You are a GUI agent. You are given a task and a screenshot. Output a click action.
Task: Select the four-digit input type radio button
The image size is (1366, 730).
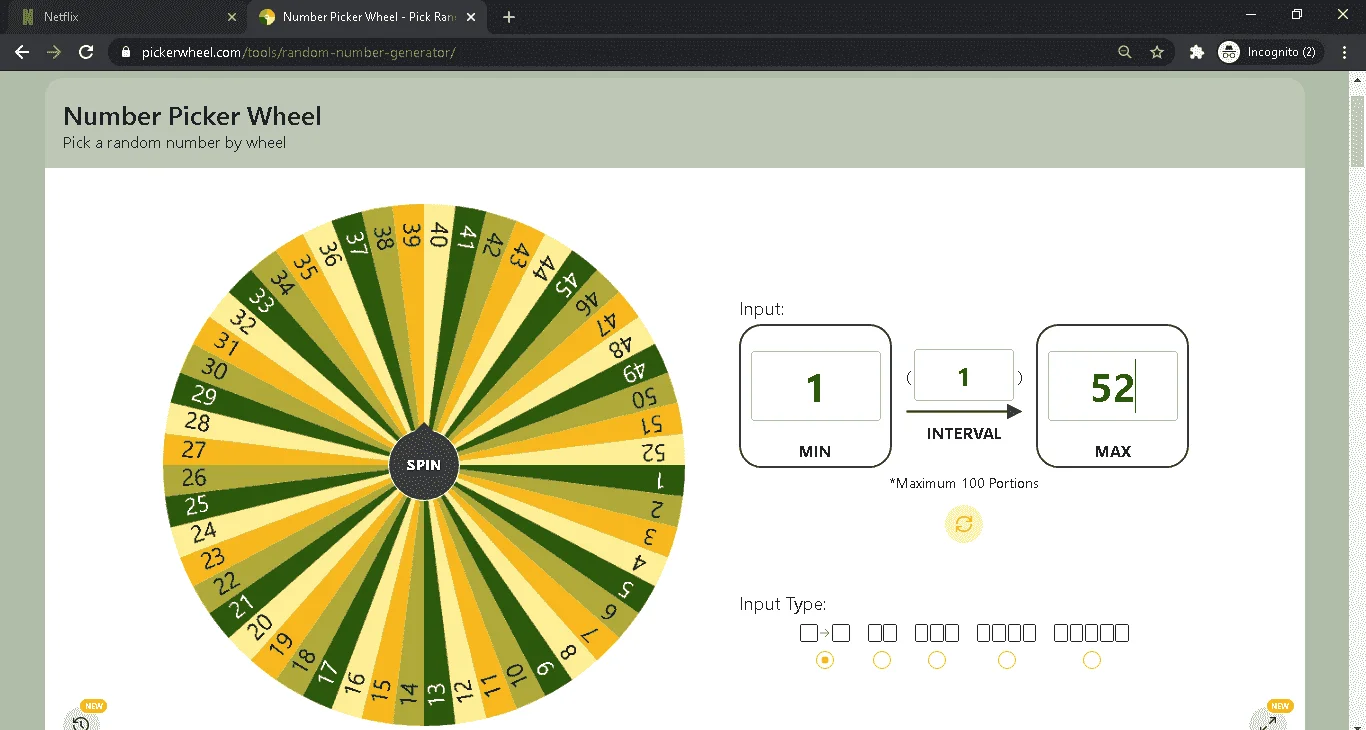pyautogui.click(x=1007, y=660)
